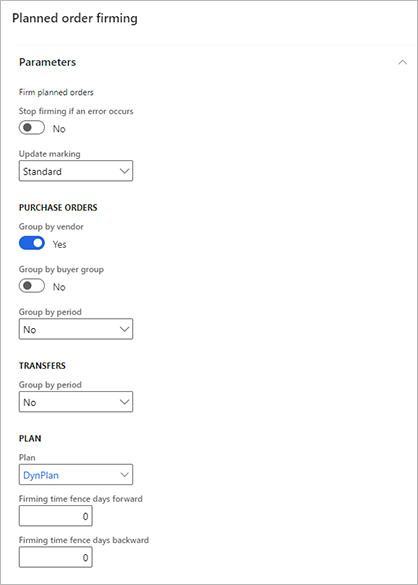Screen dimensions: 418x585
Task: Click the Planned order firming title
Action: (75, 18)
